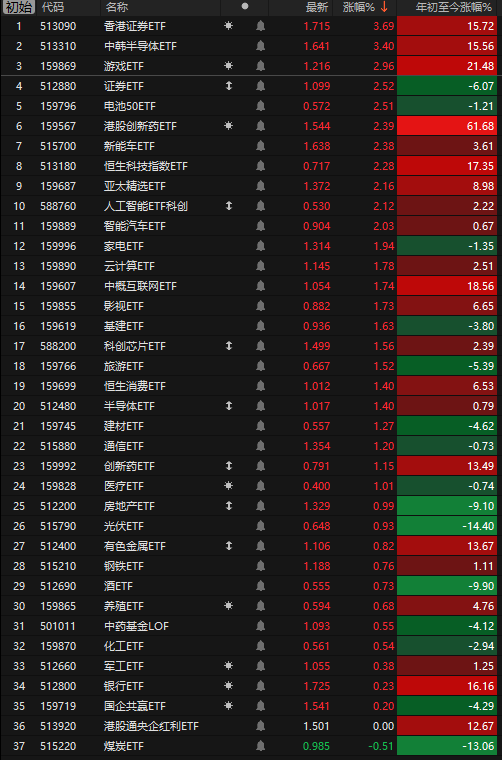Select the 61.68 year-to-date heat cell
The width and height of the screenshot is (502, 760).
(448, 126)
